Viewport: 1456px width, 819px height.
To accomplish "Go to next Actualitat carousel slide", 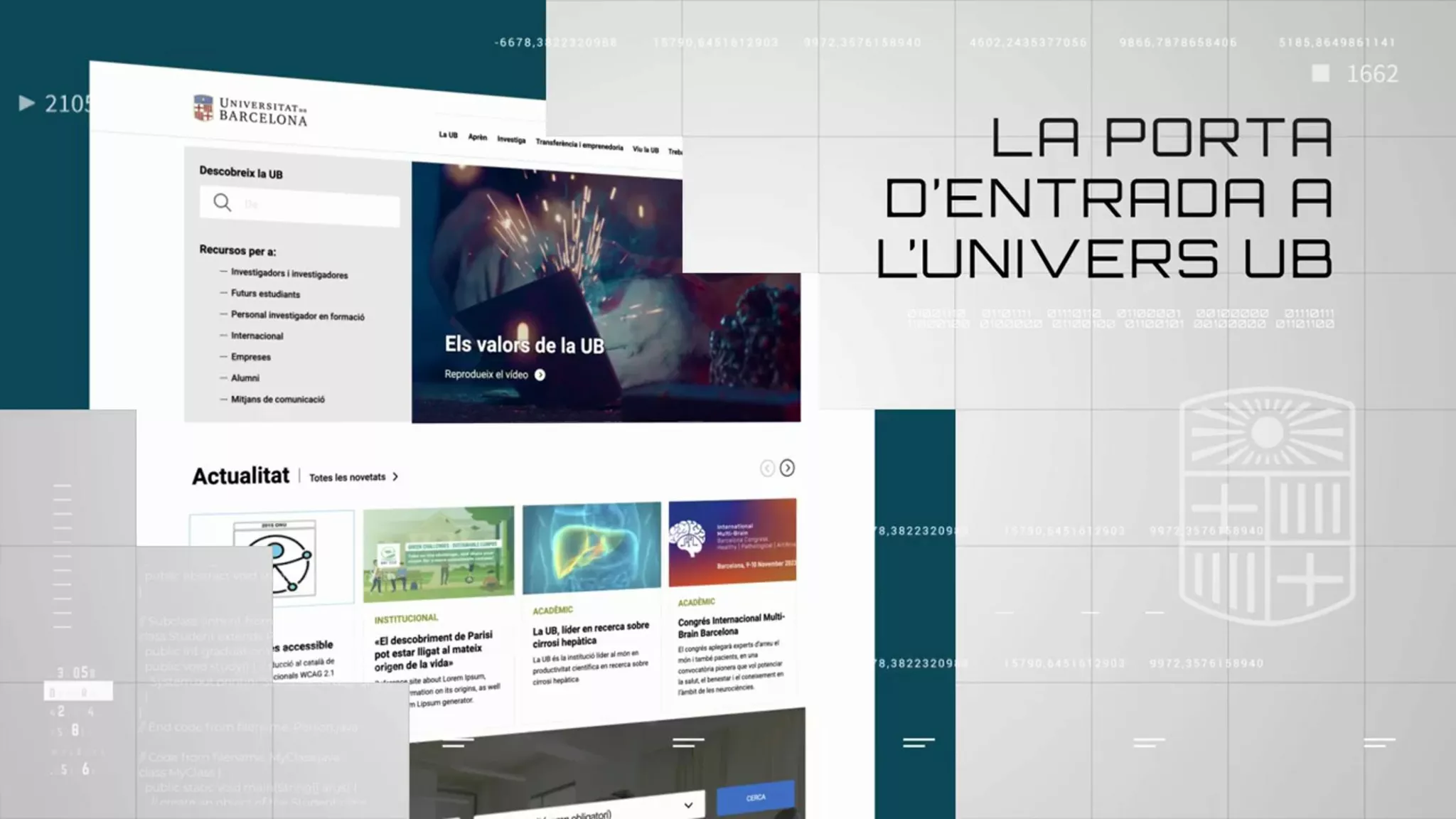I will point(787,468).
